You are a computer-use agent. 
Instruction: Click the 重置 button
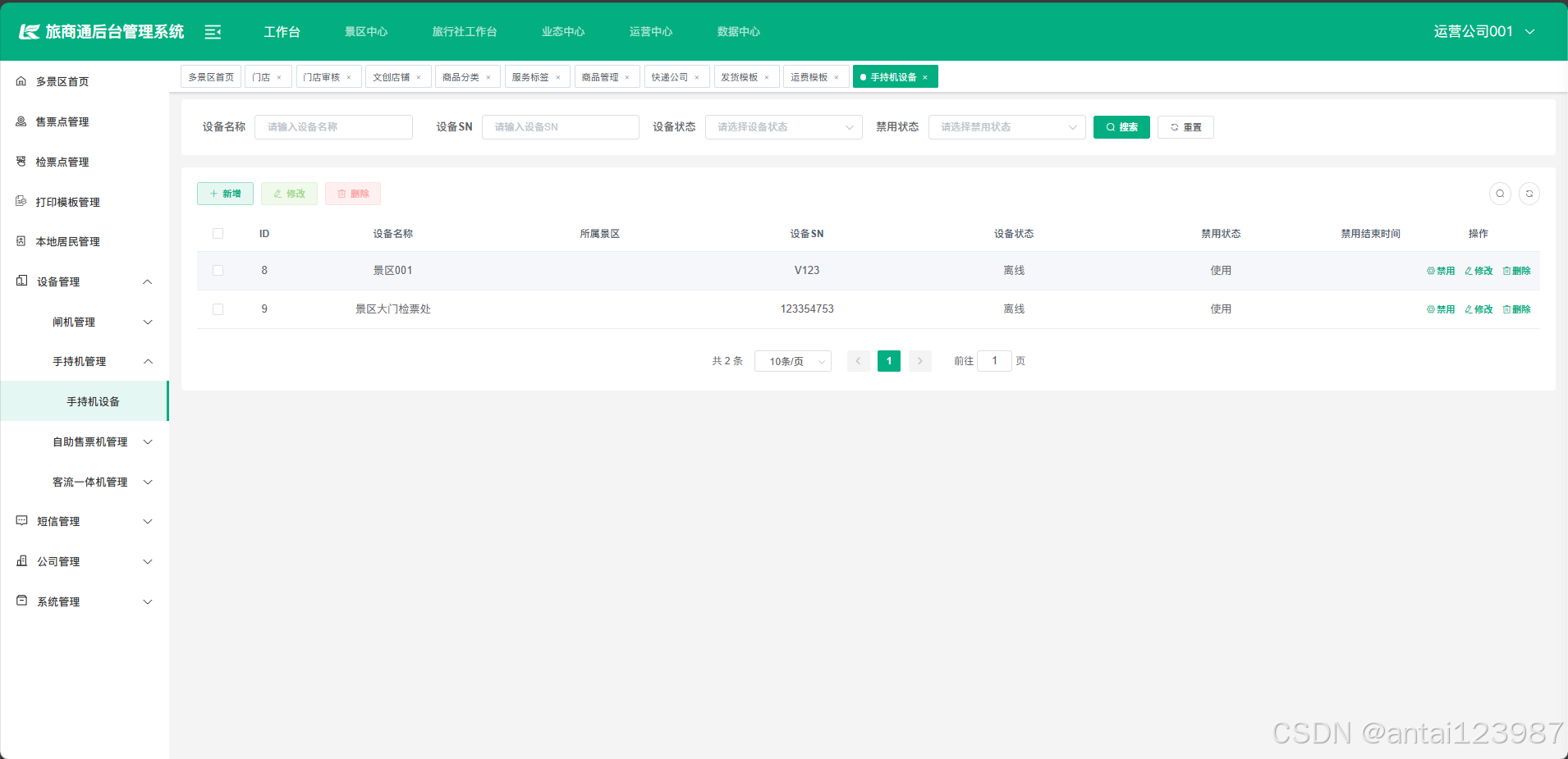tap(1185, 127)
